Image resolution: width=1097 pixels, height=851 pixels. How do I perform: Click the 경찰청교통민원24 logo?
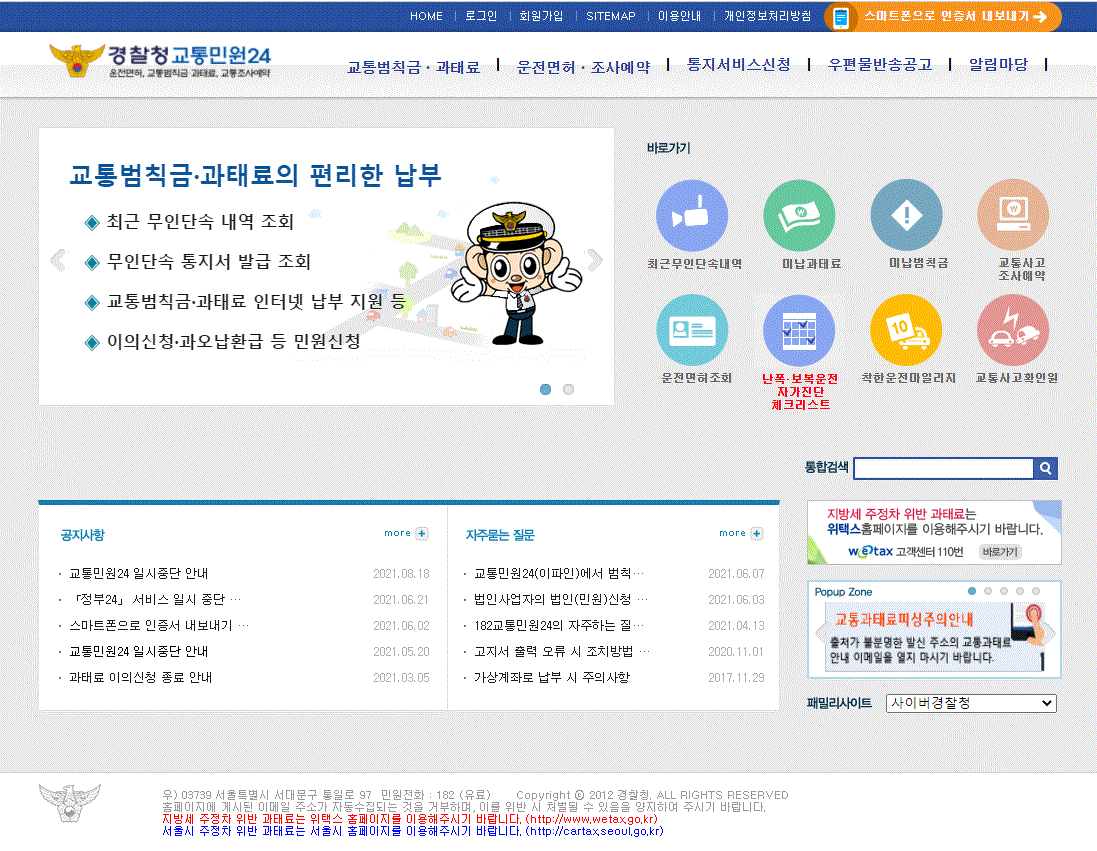click(160, 61)
